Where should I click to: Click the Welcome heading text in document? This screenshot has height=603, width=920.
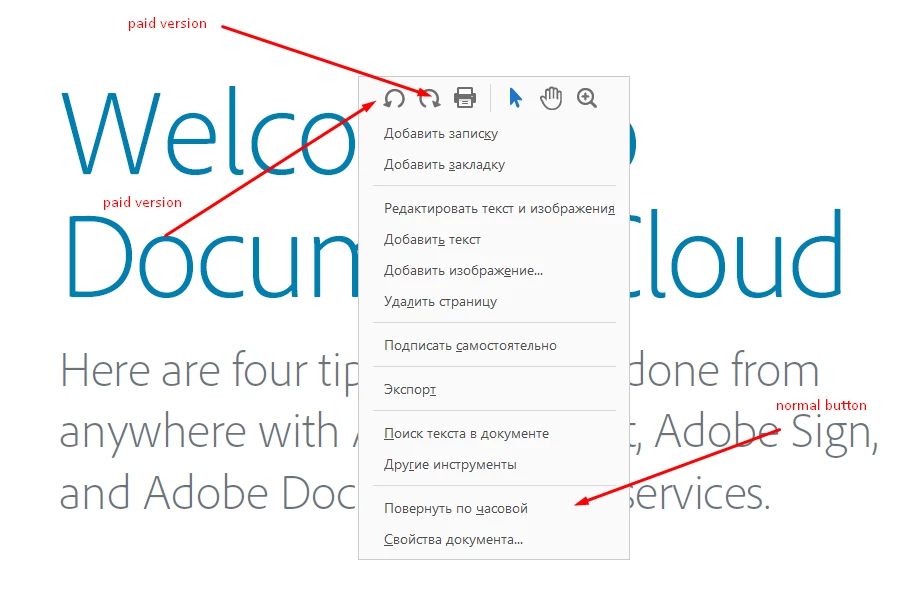208,133
